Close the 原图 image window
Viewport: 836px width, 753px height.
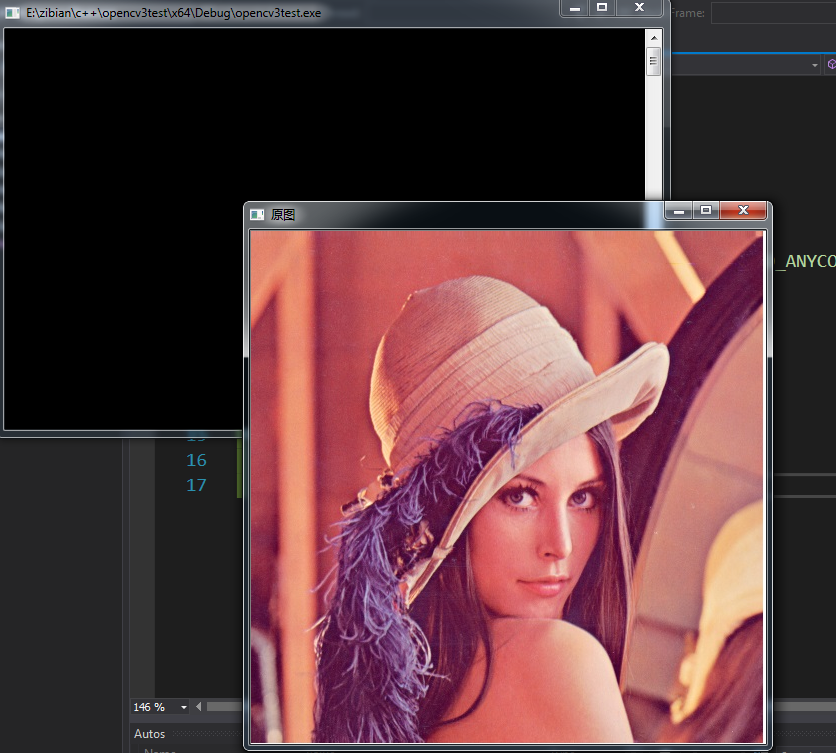coord(743,210)
